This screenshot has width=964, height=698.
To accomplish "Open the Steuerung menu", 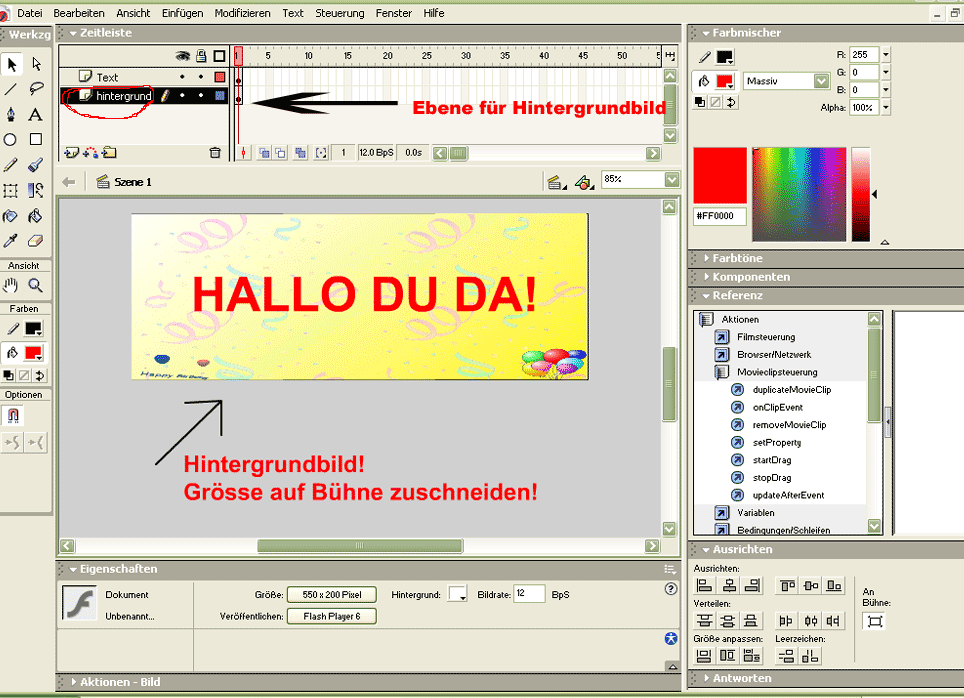I will [340, 13].
